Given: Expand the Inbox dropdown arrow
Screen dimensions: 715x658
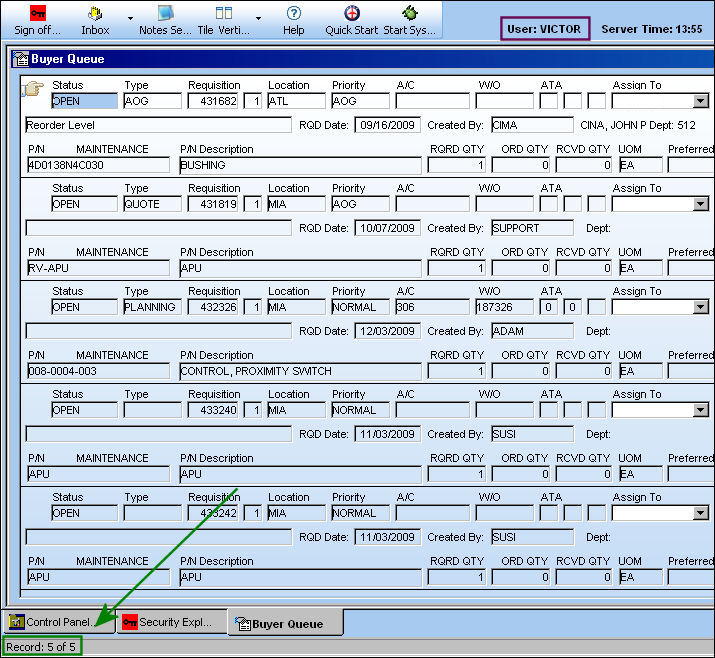Looking at the screenshot, I should pyautogui.click(x=130, y=18).
